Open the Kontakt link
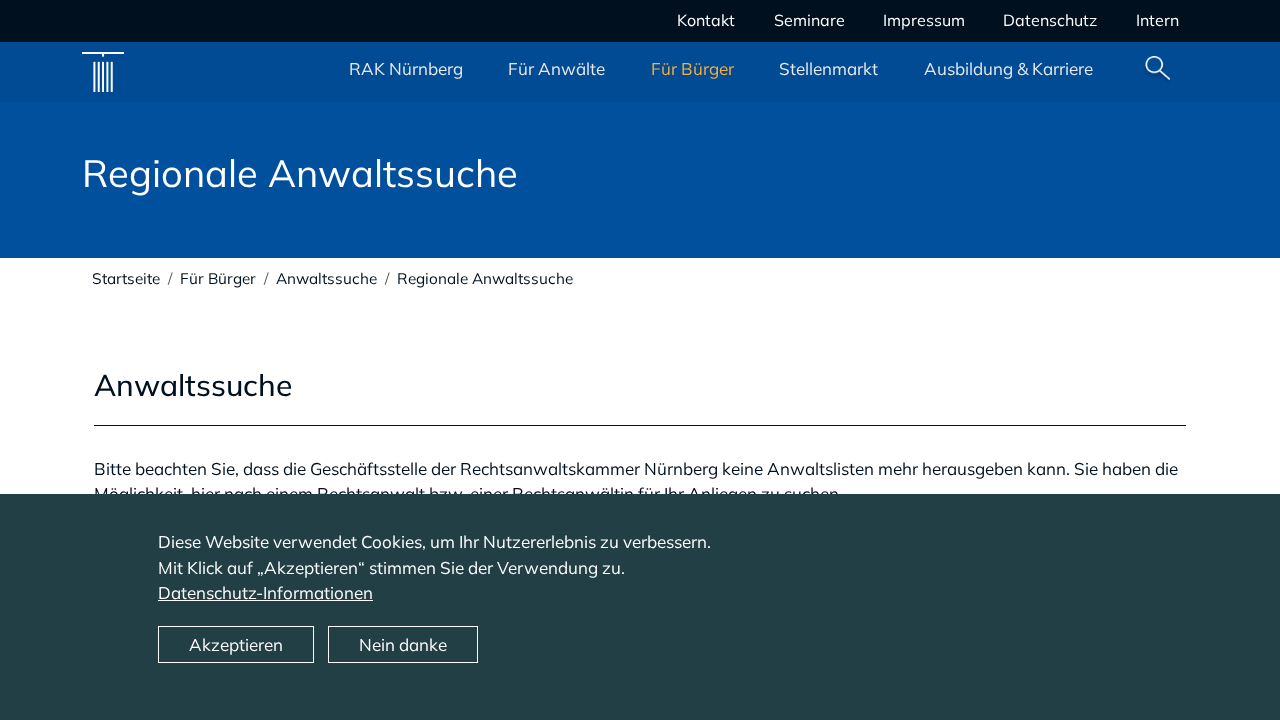The width and height of the screenshot is (1280, 720). point(706,20)
